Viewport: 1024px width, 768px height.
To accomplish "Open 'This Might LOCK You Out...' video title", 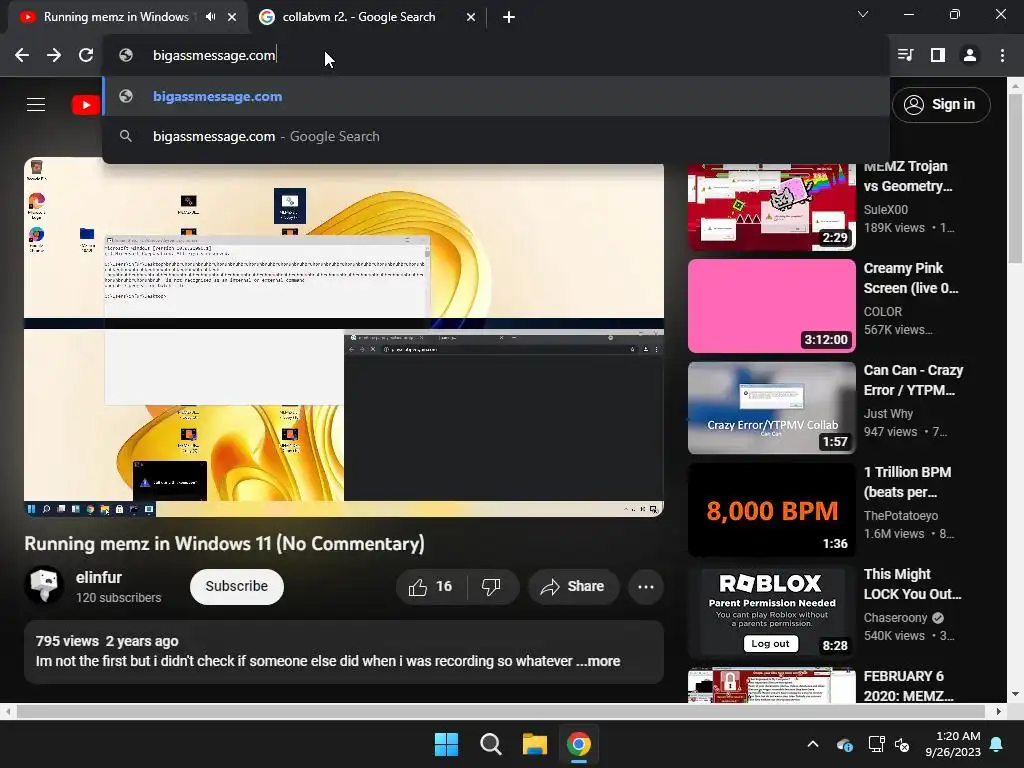I will (912, 584).
